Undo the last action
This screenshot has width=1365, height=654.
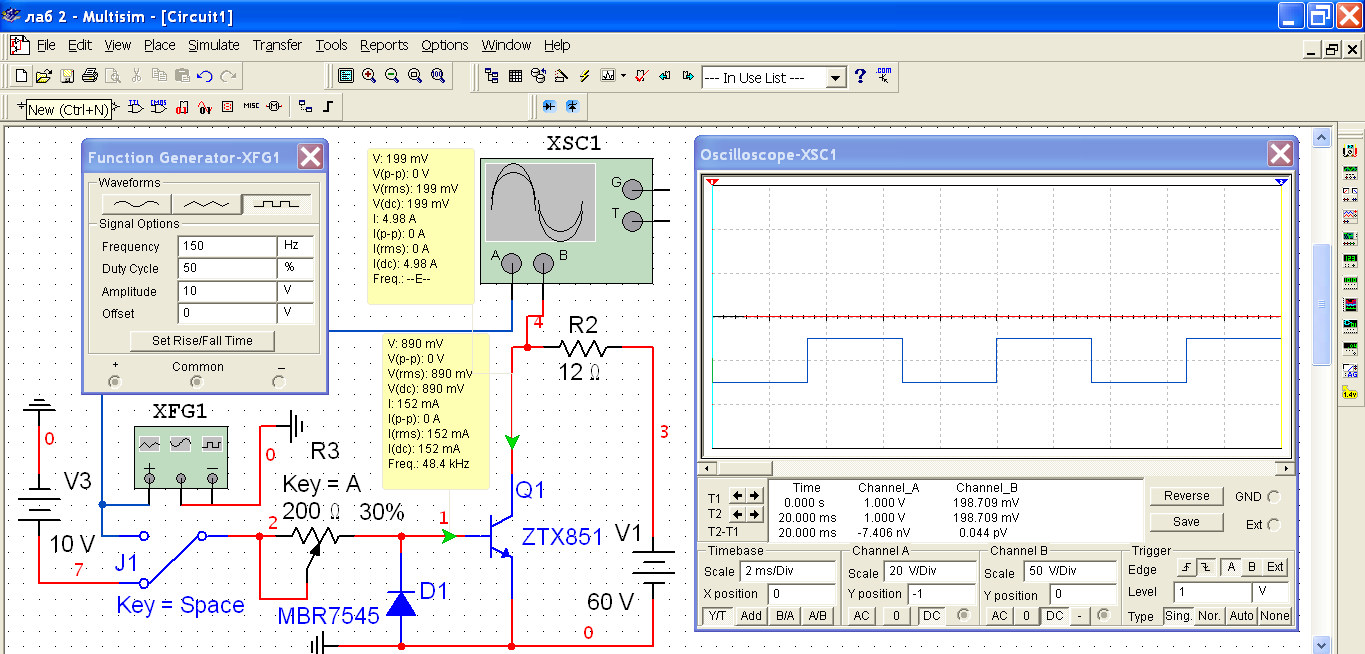(x=205, y=76)
